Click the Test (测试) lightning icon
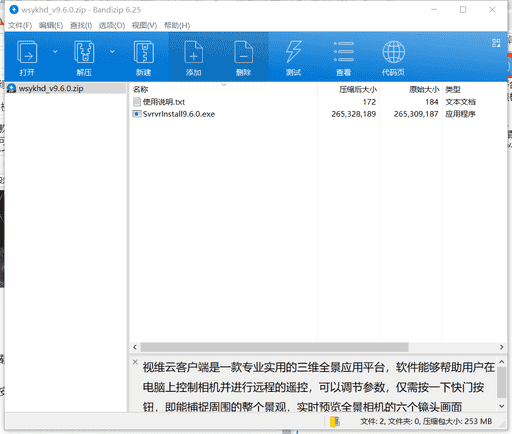Viewport: 512px width, 434px height. pyautogui.click(x=294, y=52)
